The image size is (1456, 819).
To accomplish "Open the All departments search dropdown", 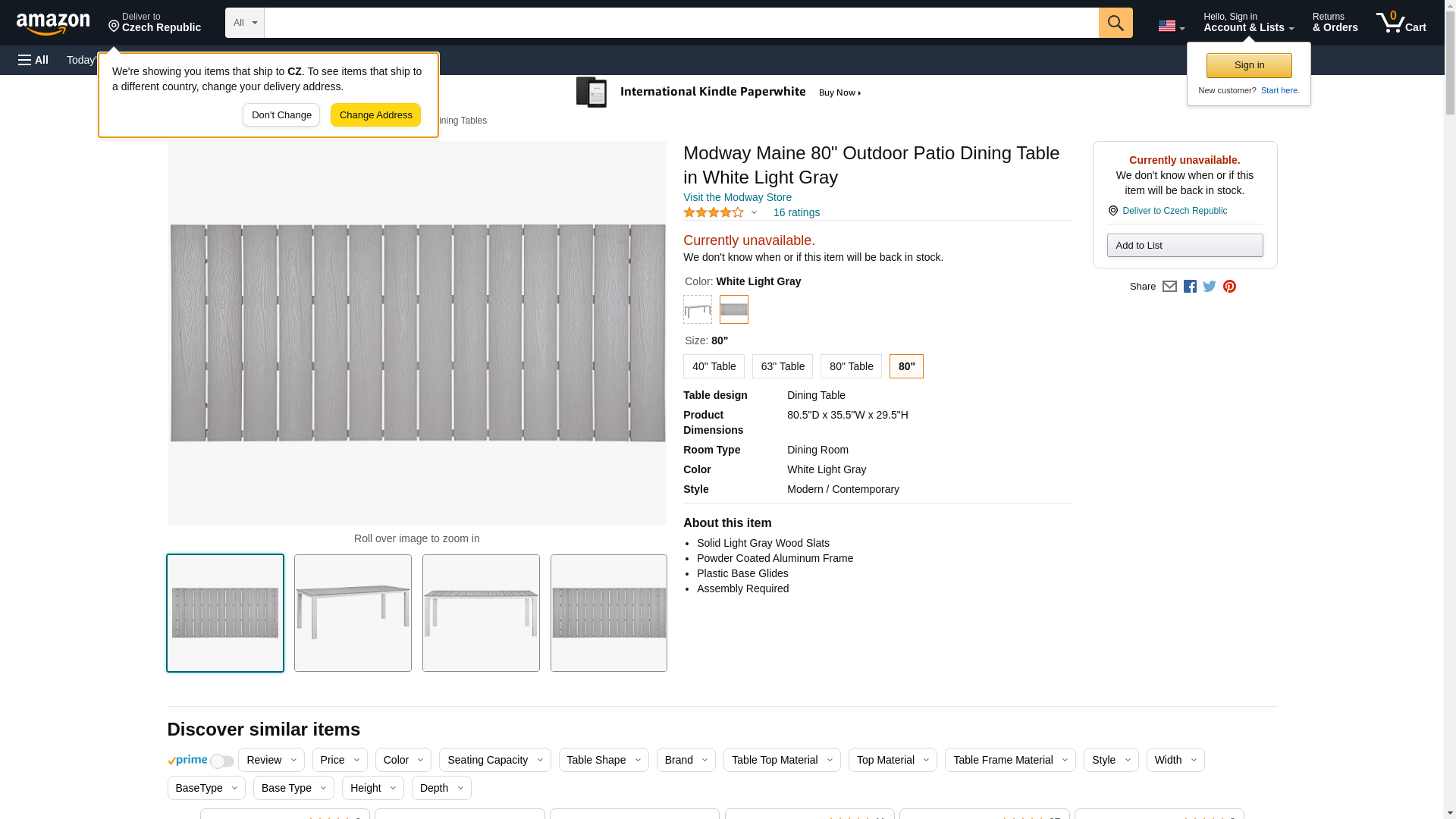I will coord(244,23).
